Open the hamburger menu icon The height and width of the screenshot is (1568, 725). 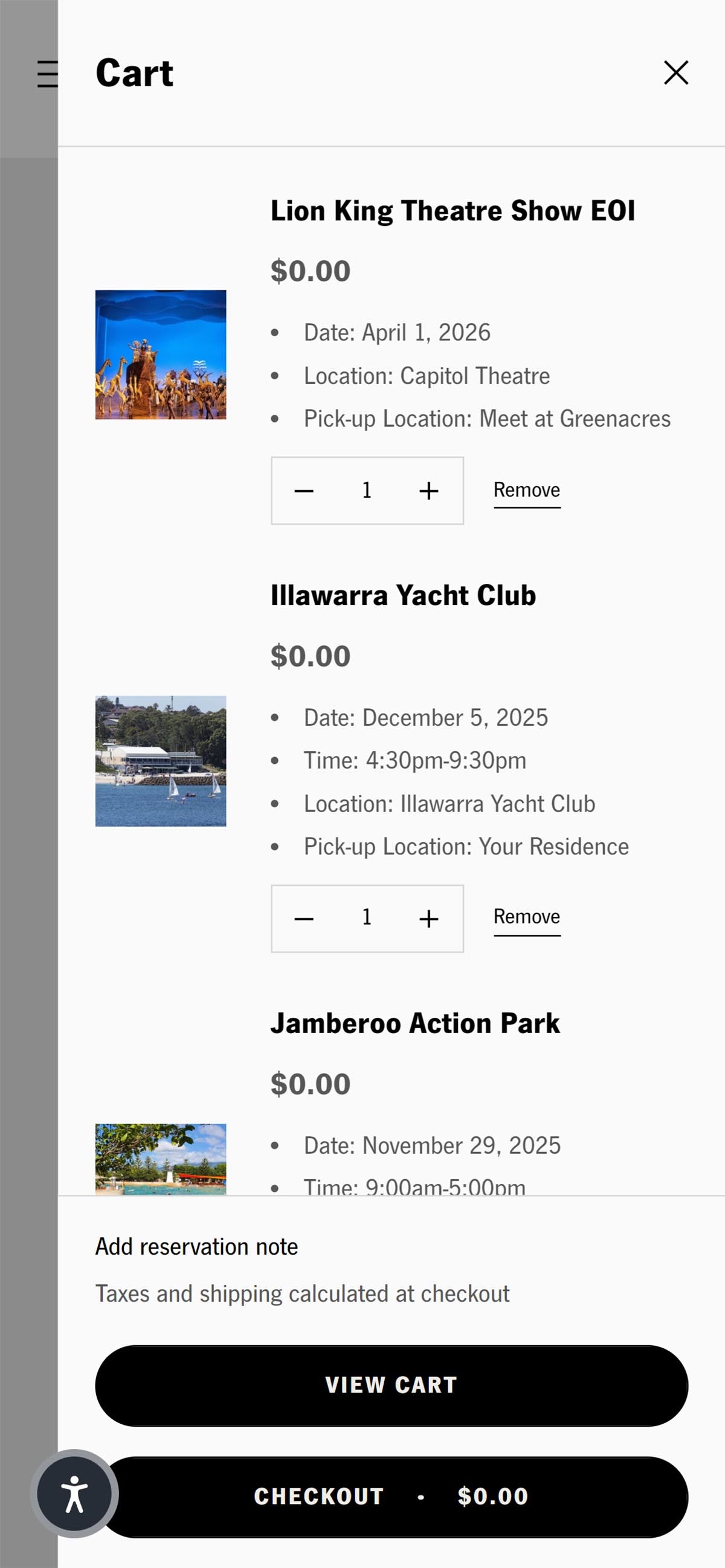click(47, 74)
